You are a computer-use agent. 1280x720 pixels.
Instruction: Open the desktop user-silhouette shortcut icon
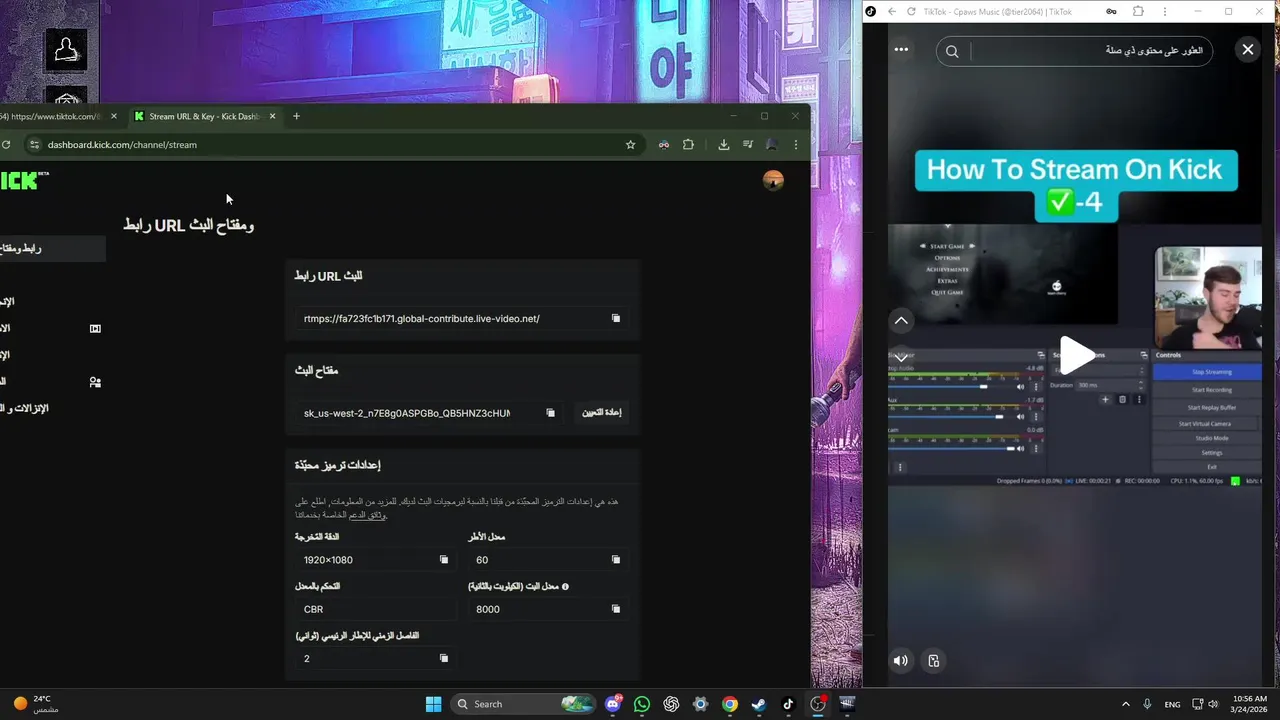click(x=66, y=50)
